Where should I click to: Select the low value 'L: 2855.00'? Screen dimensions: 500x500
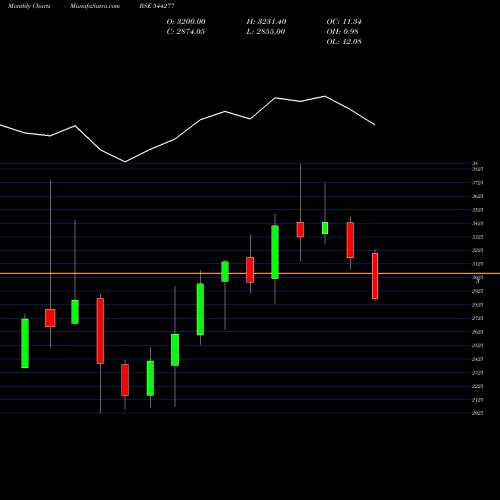tap(266, 32)
